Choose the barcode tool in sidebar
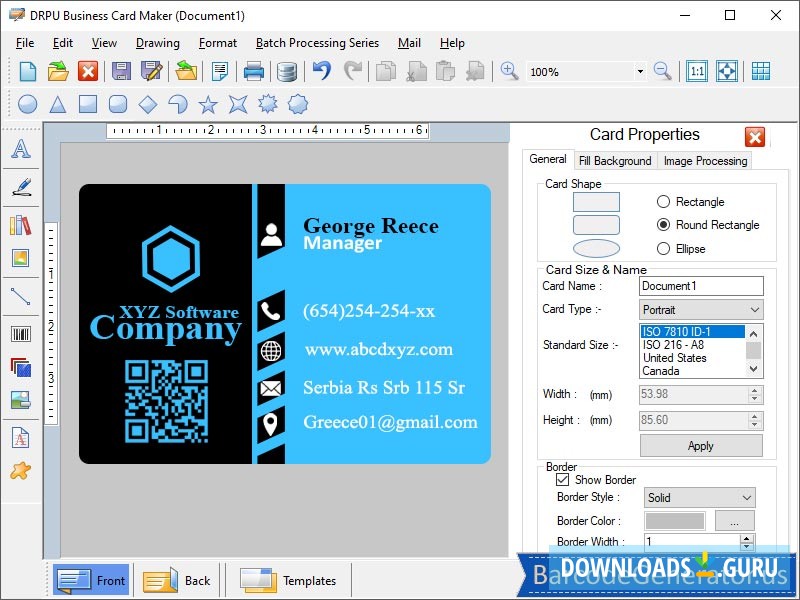800x600 pixels. click(20, 334)
